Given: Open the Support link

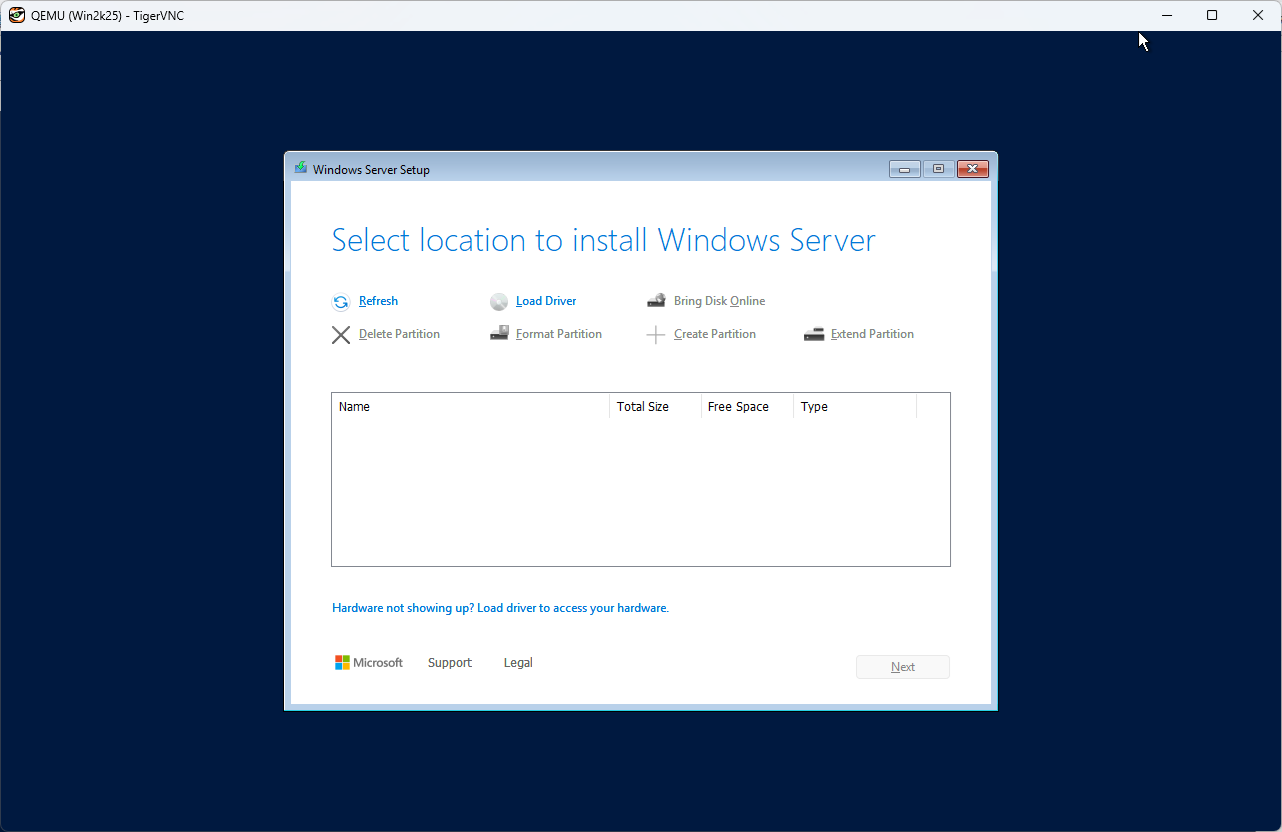Looking at the screenshot, I should (450, 663).
